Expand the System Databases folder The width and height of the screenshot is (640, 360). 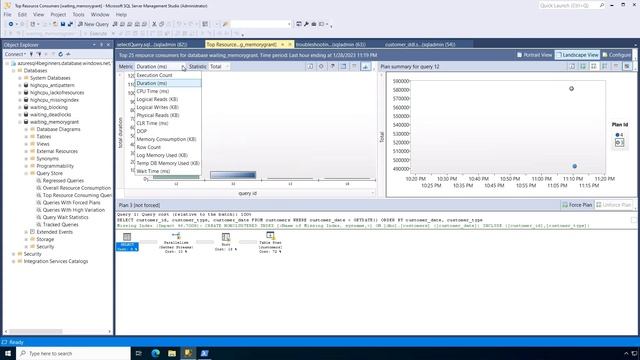click(x=20, y=78)
